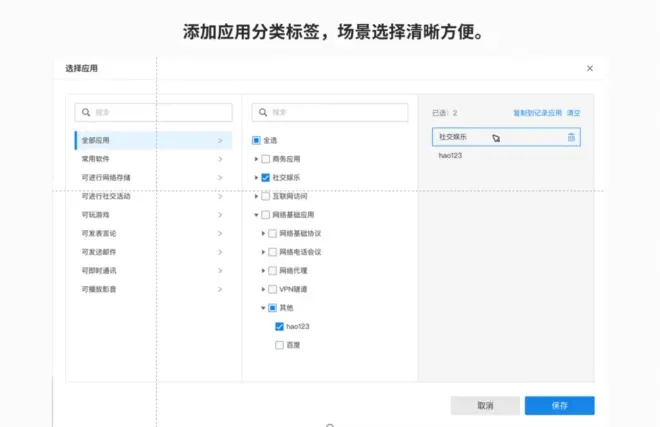Toggle the 全选 checkbox
Screen dimensions: 660x427
(x=256, y=141)
